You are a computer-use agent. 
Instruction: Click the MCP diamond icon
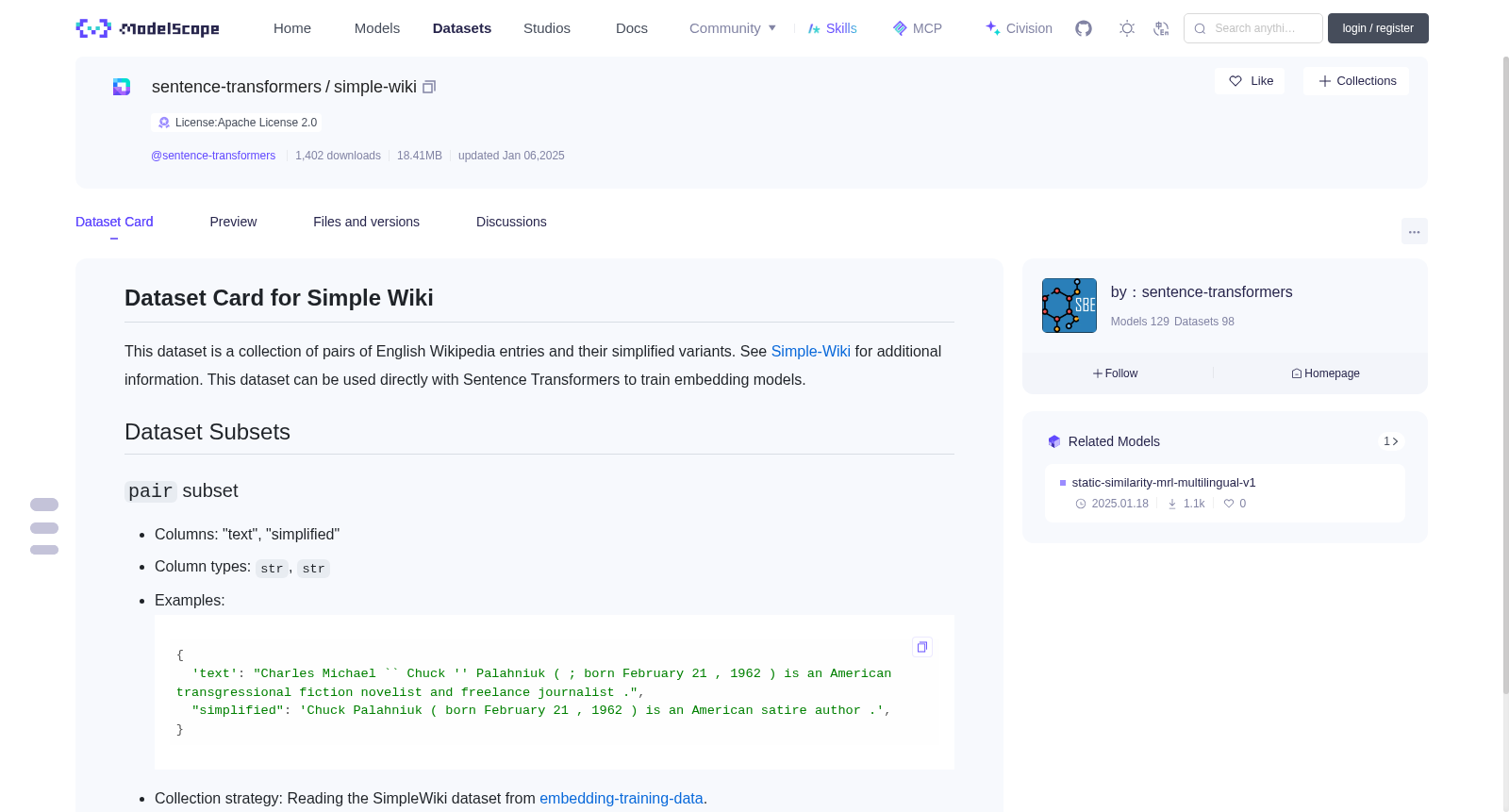click(x=900, y=28)
